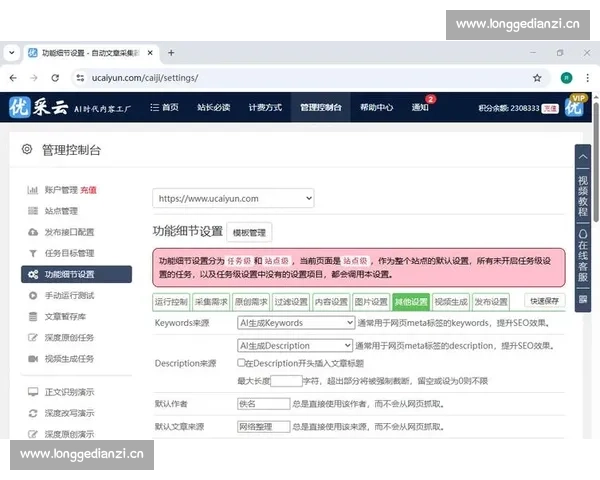This screenshot has width=600, height=480.
Task: Open the Keywords来源 dropdown
Action: point(296,323)
